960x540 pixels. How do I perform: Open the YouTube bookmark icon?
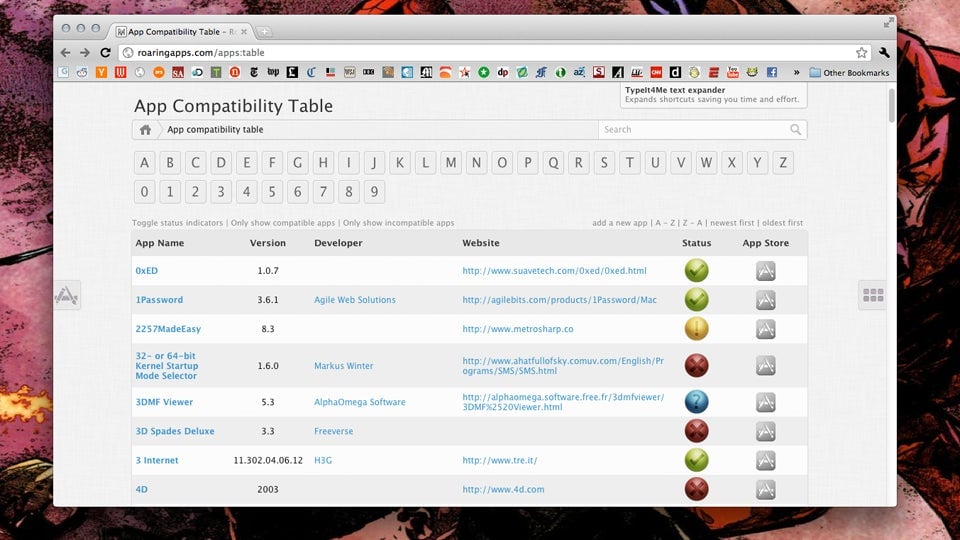coord(733,72)
